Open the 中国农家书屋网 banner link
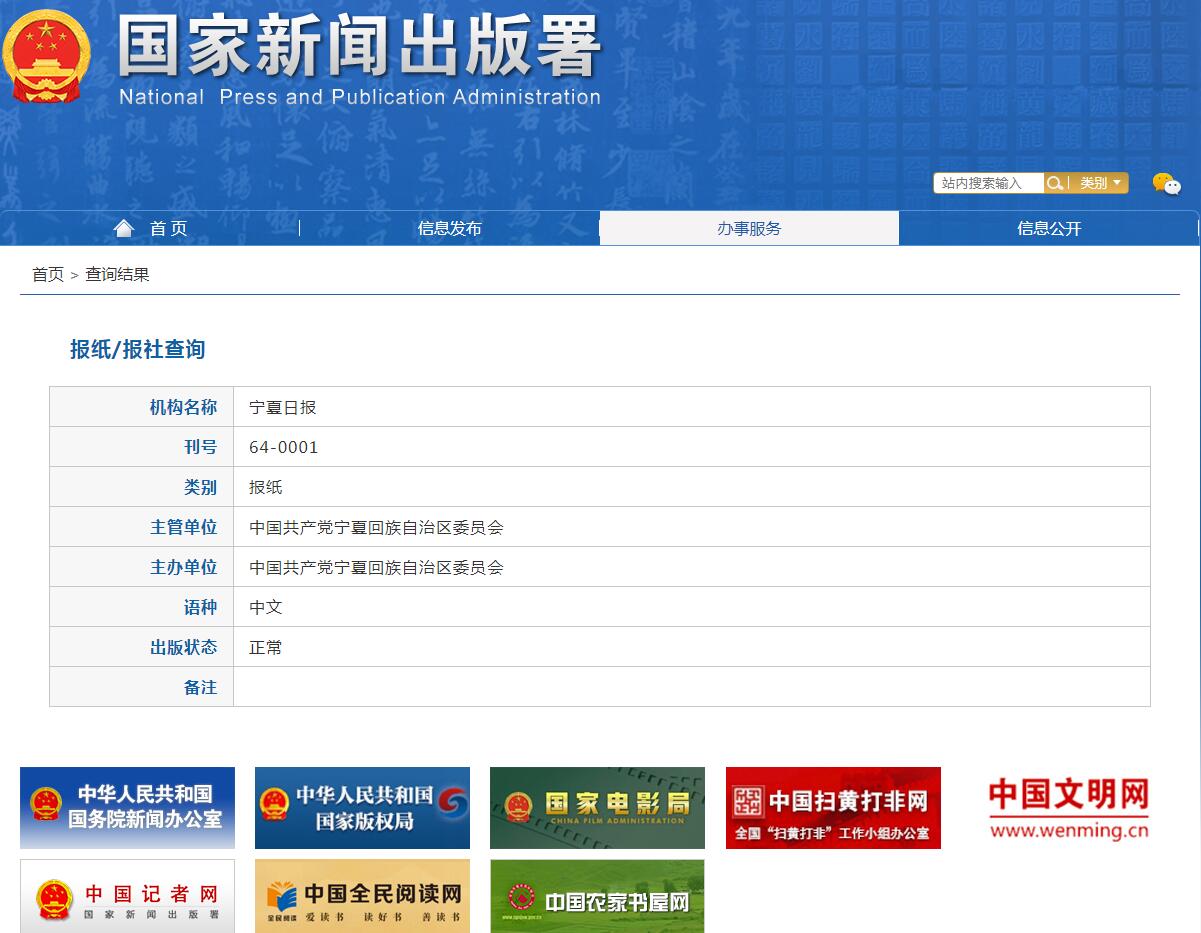1201x933 pixels. [597, 896]
